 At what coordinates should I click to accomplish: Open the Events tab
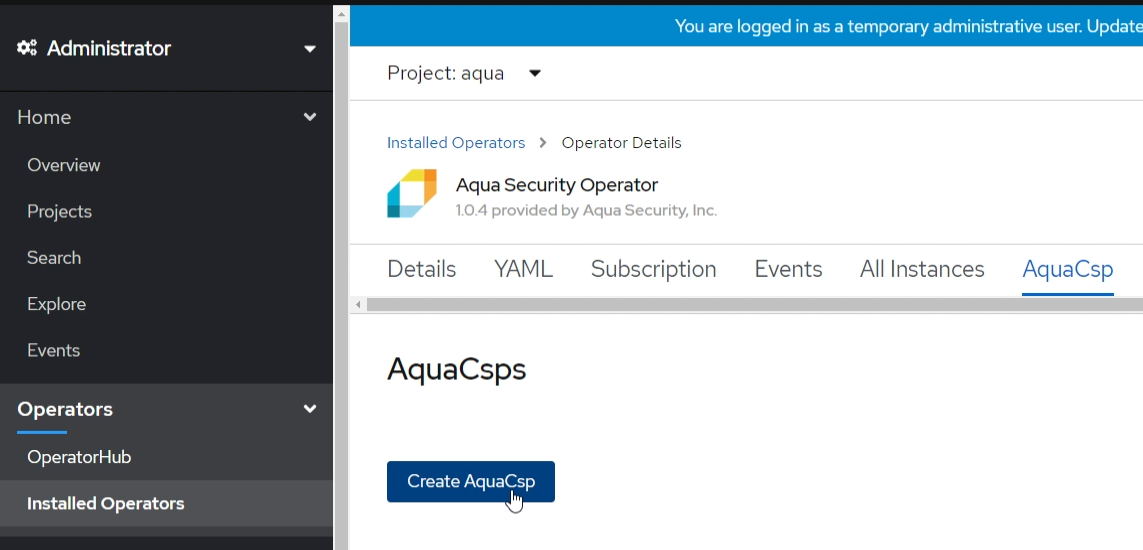[788, 270]
